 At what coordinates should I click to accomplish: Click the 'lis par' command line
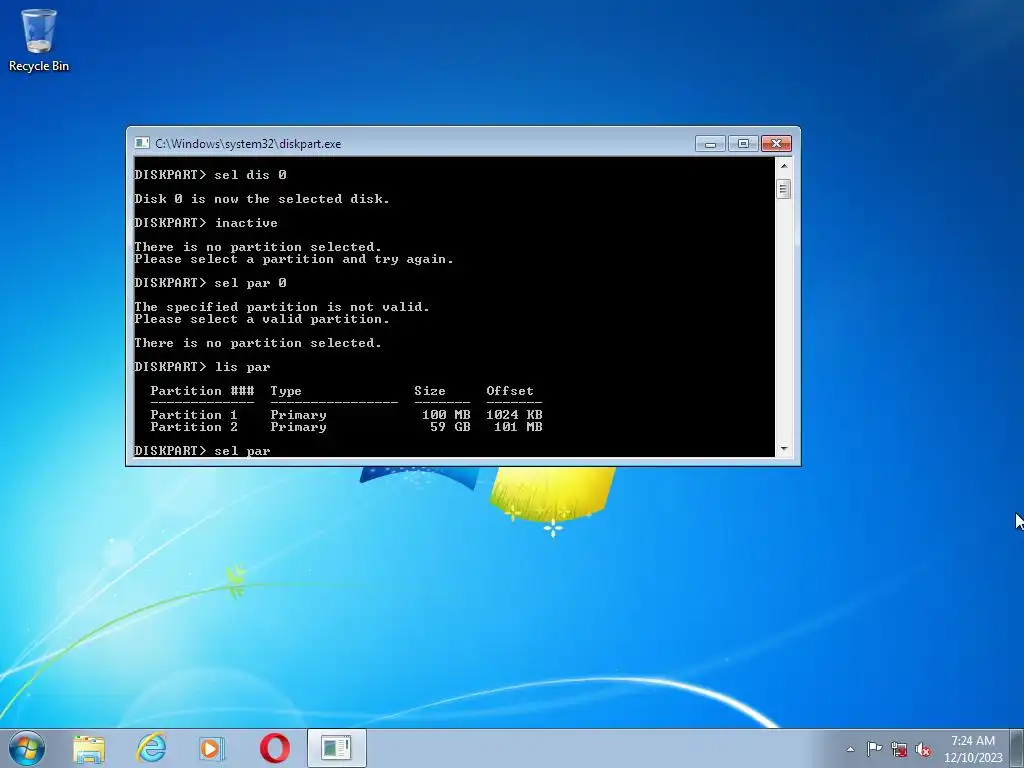[x=202, y=367]
